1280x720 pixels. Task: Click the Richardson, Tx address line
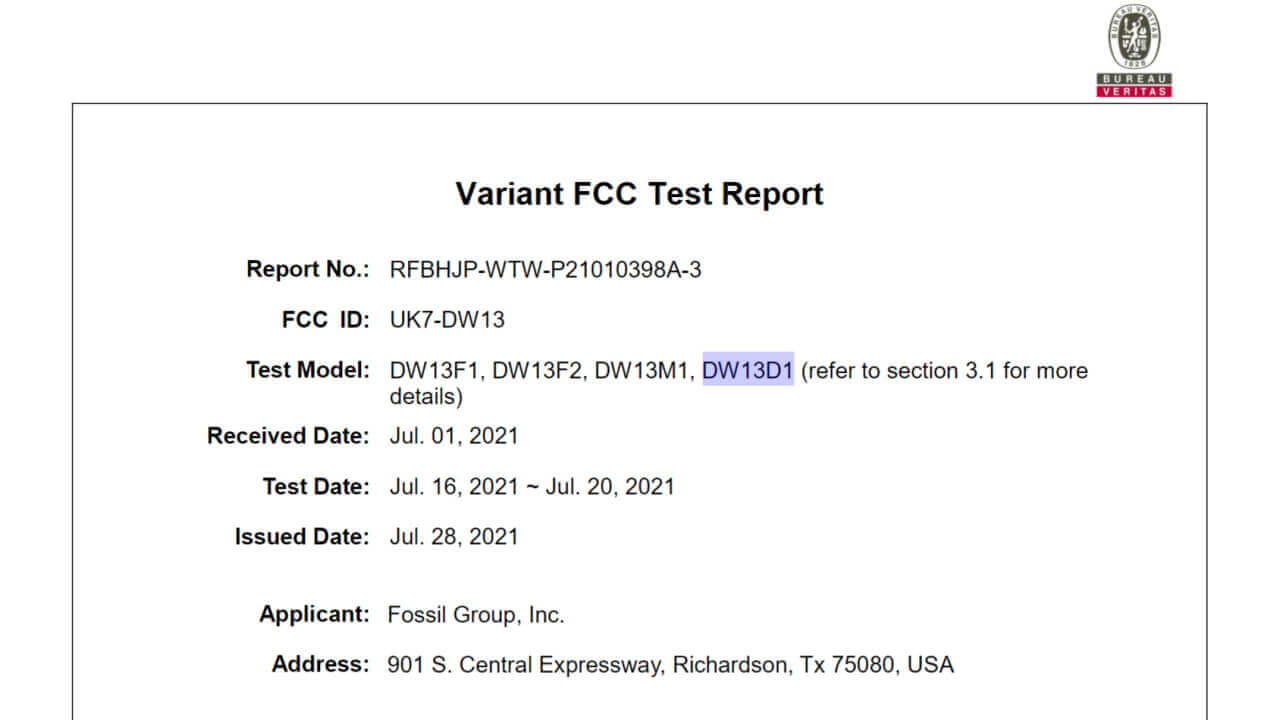670,664
